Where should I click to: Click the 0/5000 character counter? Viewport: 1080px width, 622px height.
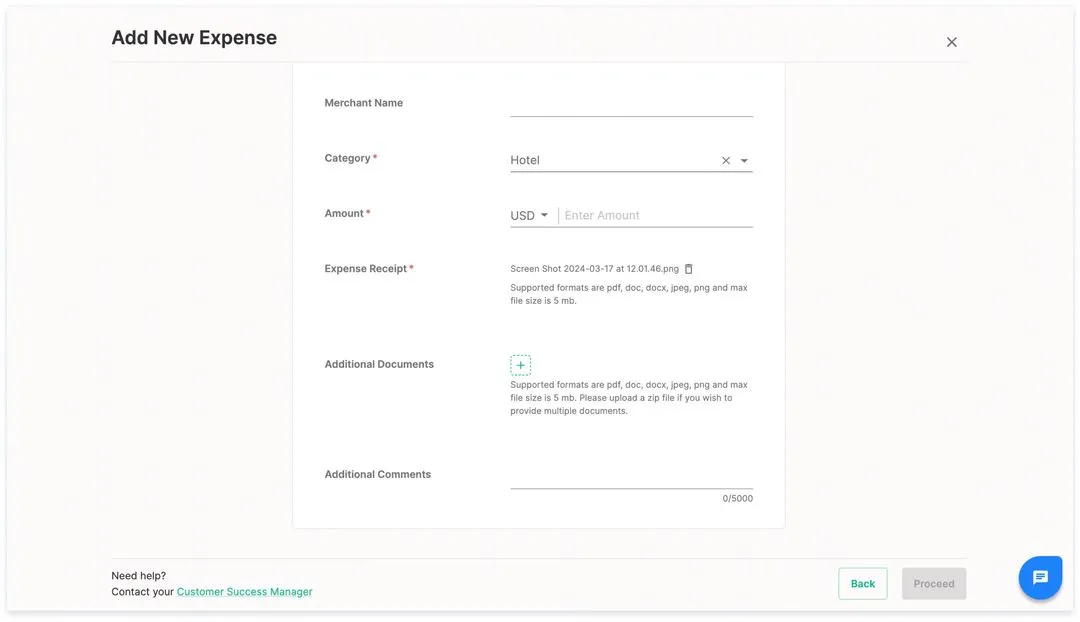pos(737,498)
